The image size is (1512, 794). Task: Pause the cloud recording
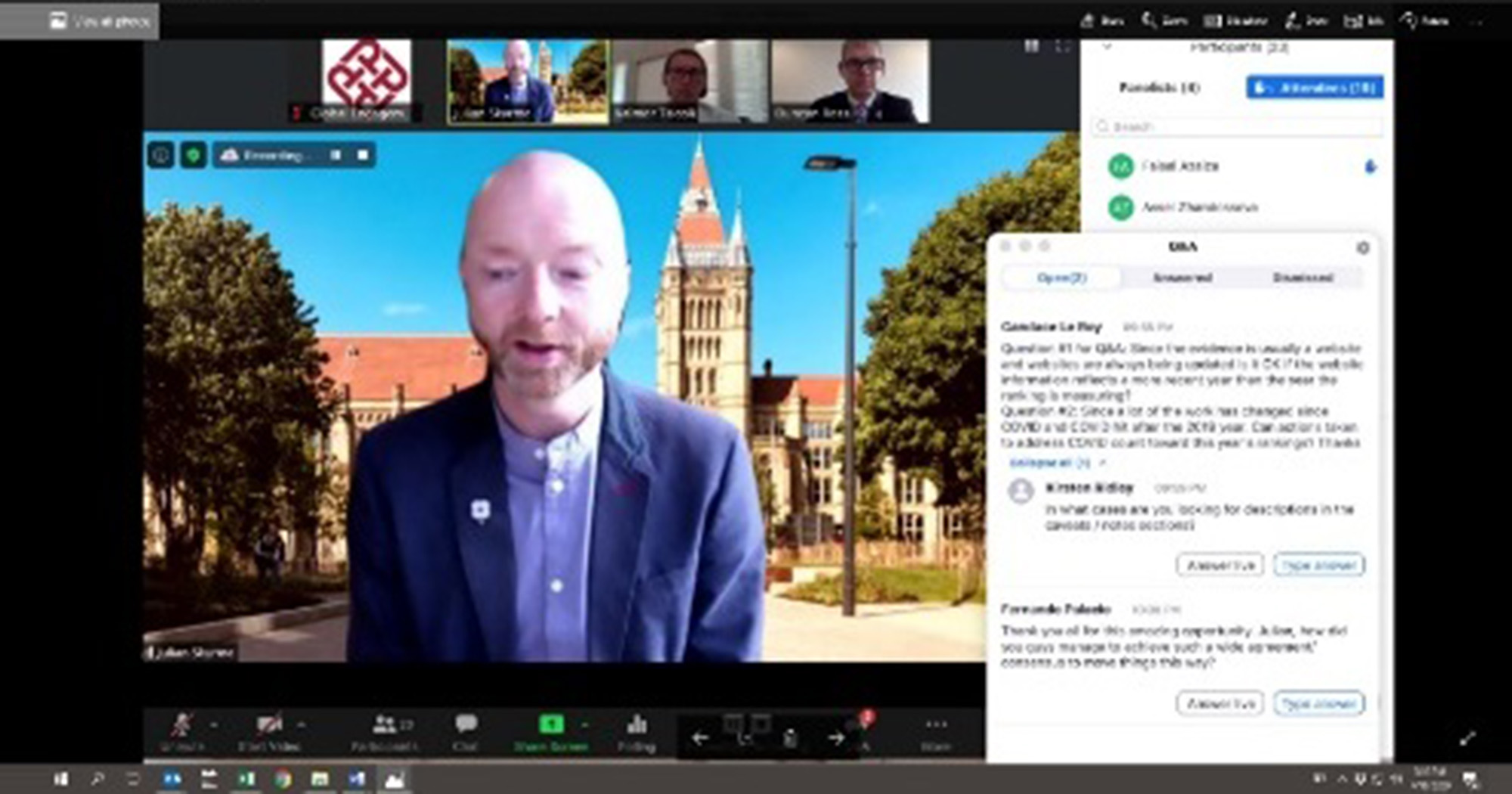tap(336, 155)
